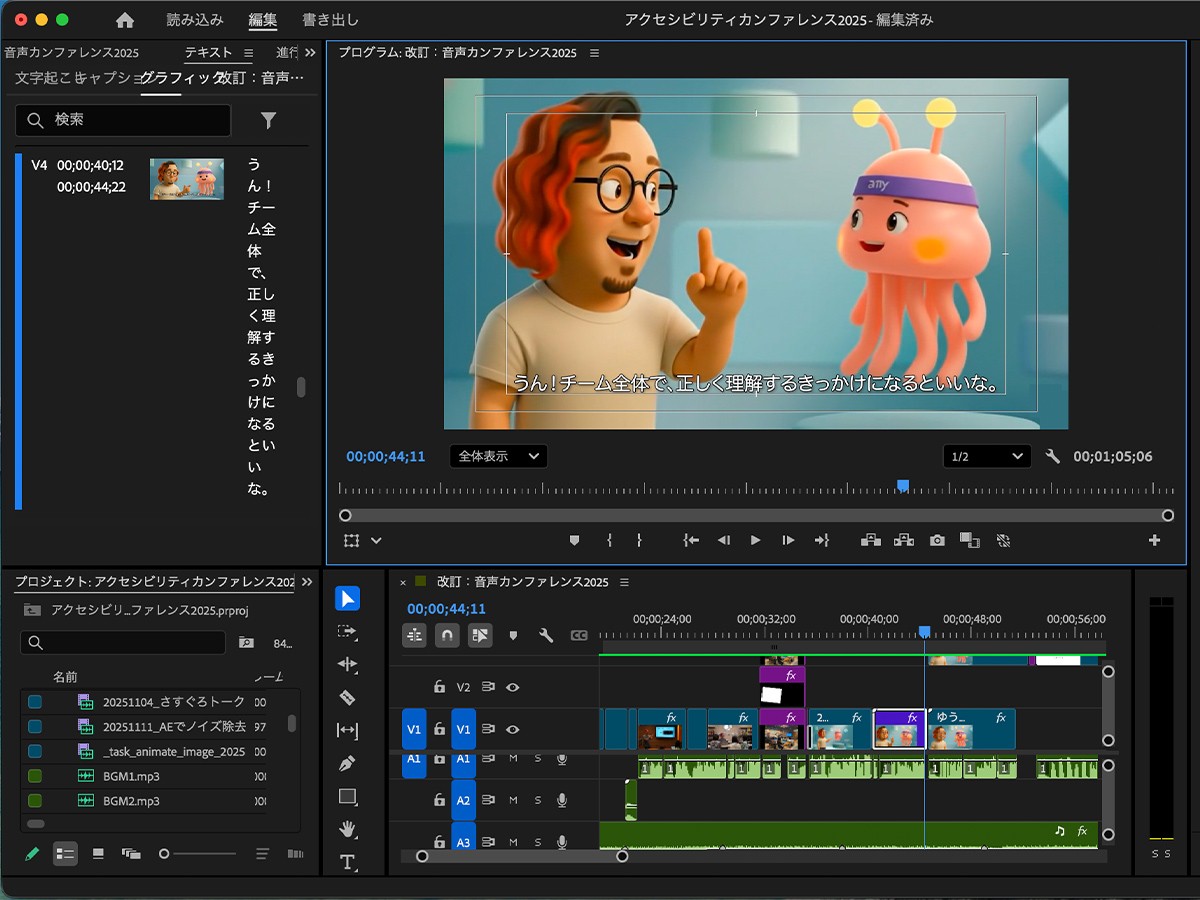Image resolution: width=1200 pixels, height=900 pixels.
Task: Hide the V2 video track output
Action: pyautogui.click(x=513, y=687)
